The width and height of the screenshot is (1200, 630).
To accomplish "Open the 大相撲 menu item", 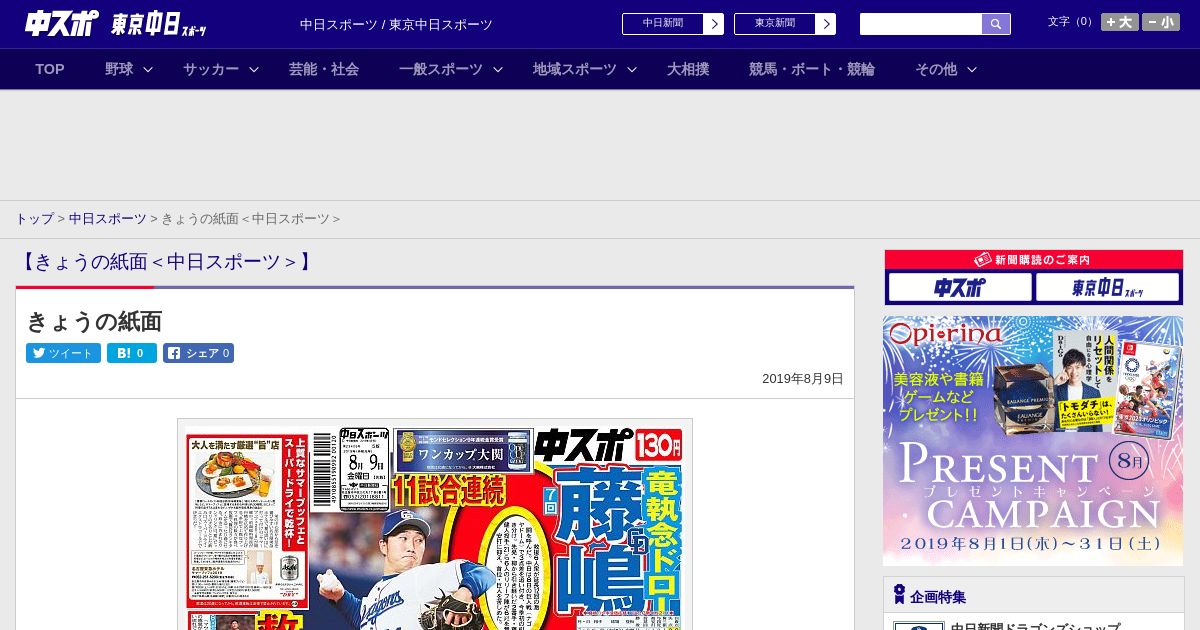I will (688, 69).
